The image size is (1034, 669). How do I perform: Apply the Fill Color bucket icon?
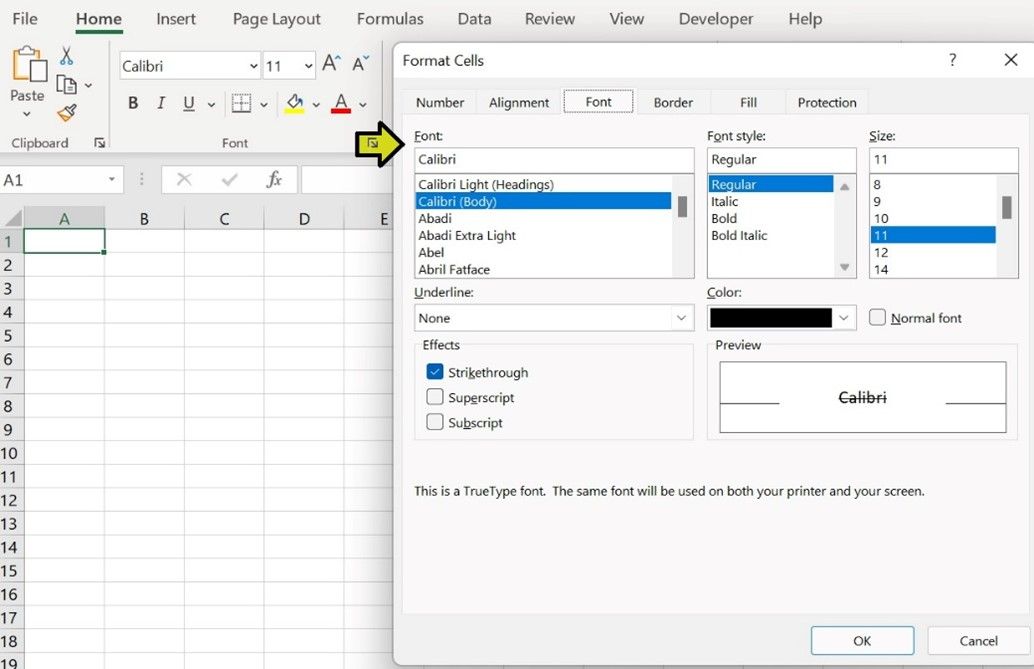pos(295,104)
